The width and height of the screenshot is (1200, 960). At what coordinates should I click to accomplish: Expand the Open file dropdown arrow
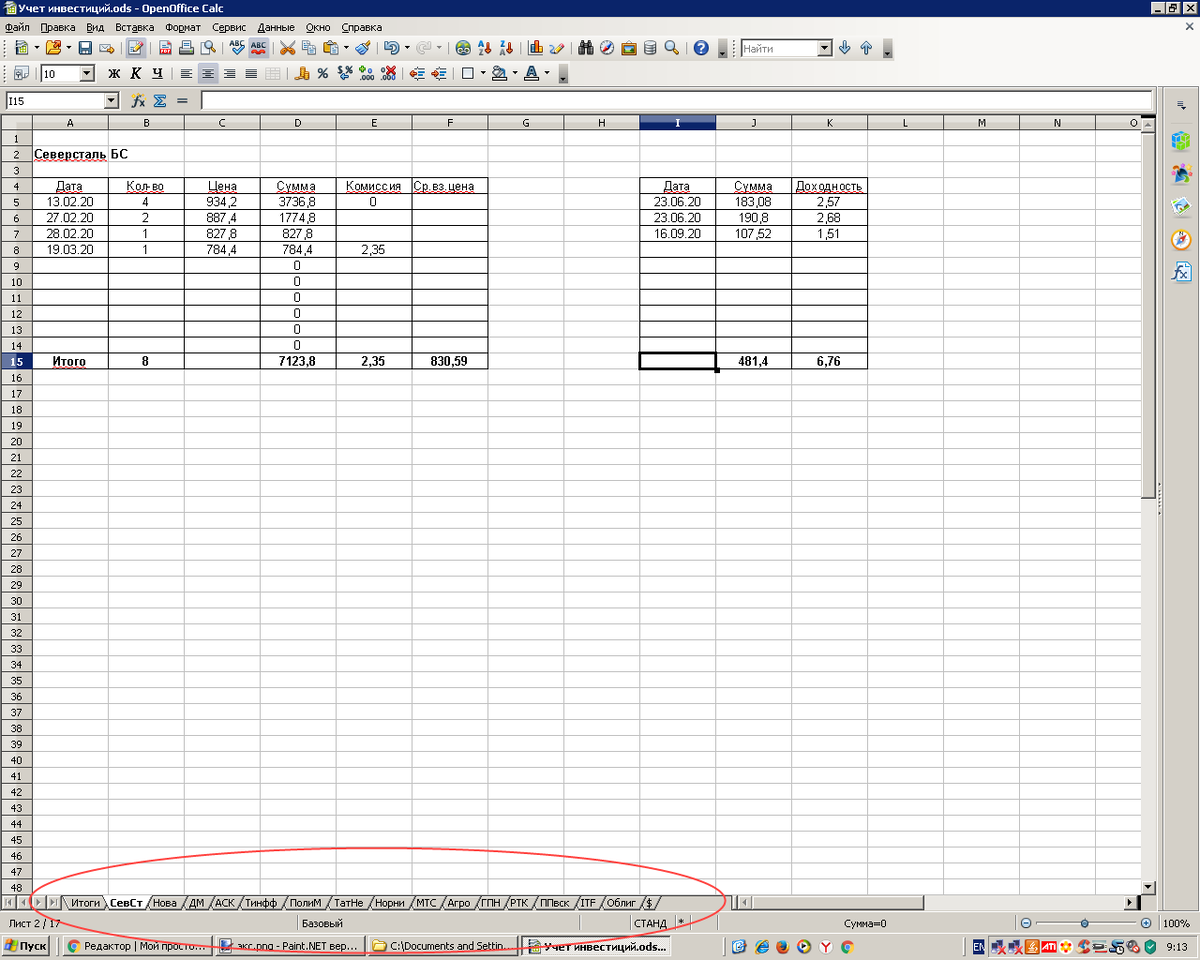(67, 48)
